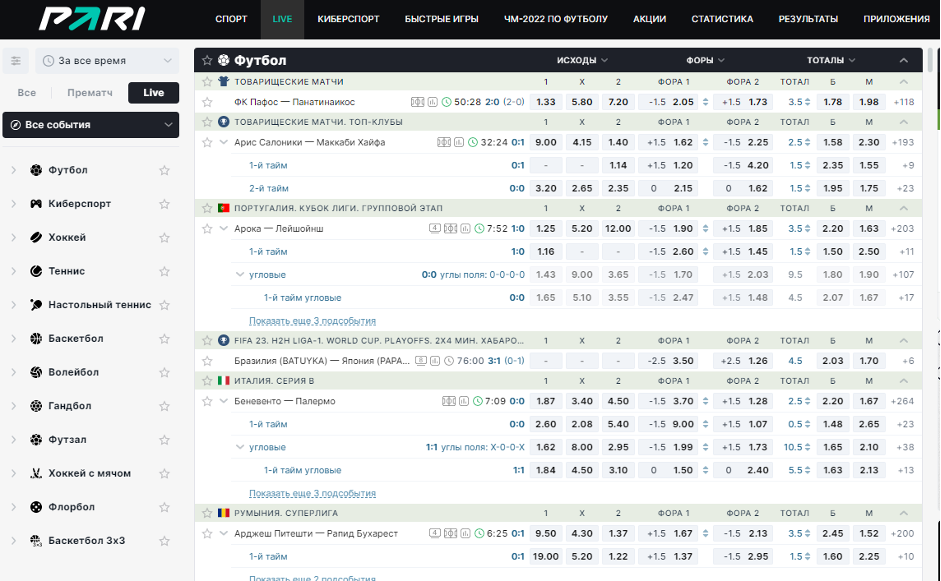The width and height of the screenshot is (941, 581).
Task: Switch to the Прематч tab
Action: pos(90,93)
